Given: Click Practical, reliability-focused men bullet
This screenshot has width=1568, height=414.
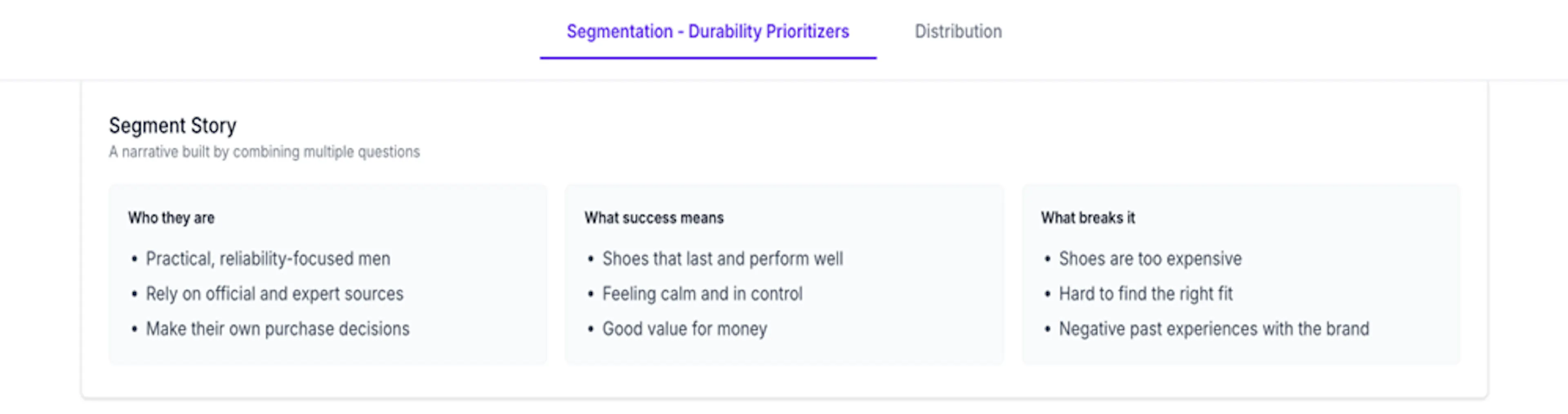Looking at the screenshot, I should (x=268, y=259).
